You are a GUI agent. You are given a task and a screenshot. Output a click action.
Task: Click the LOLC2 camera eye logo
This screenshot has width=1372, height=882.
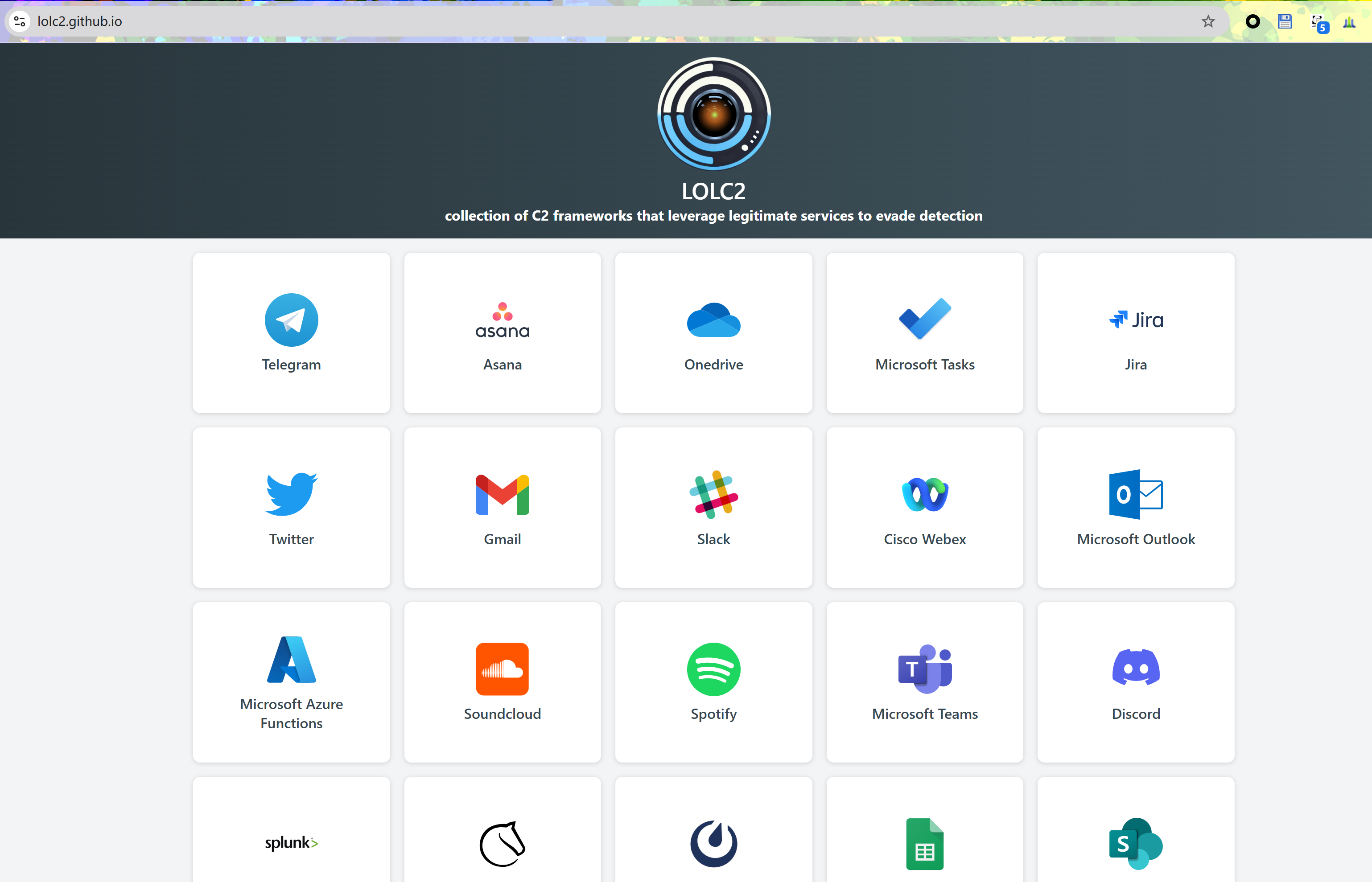click(x=713, y=113)
